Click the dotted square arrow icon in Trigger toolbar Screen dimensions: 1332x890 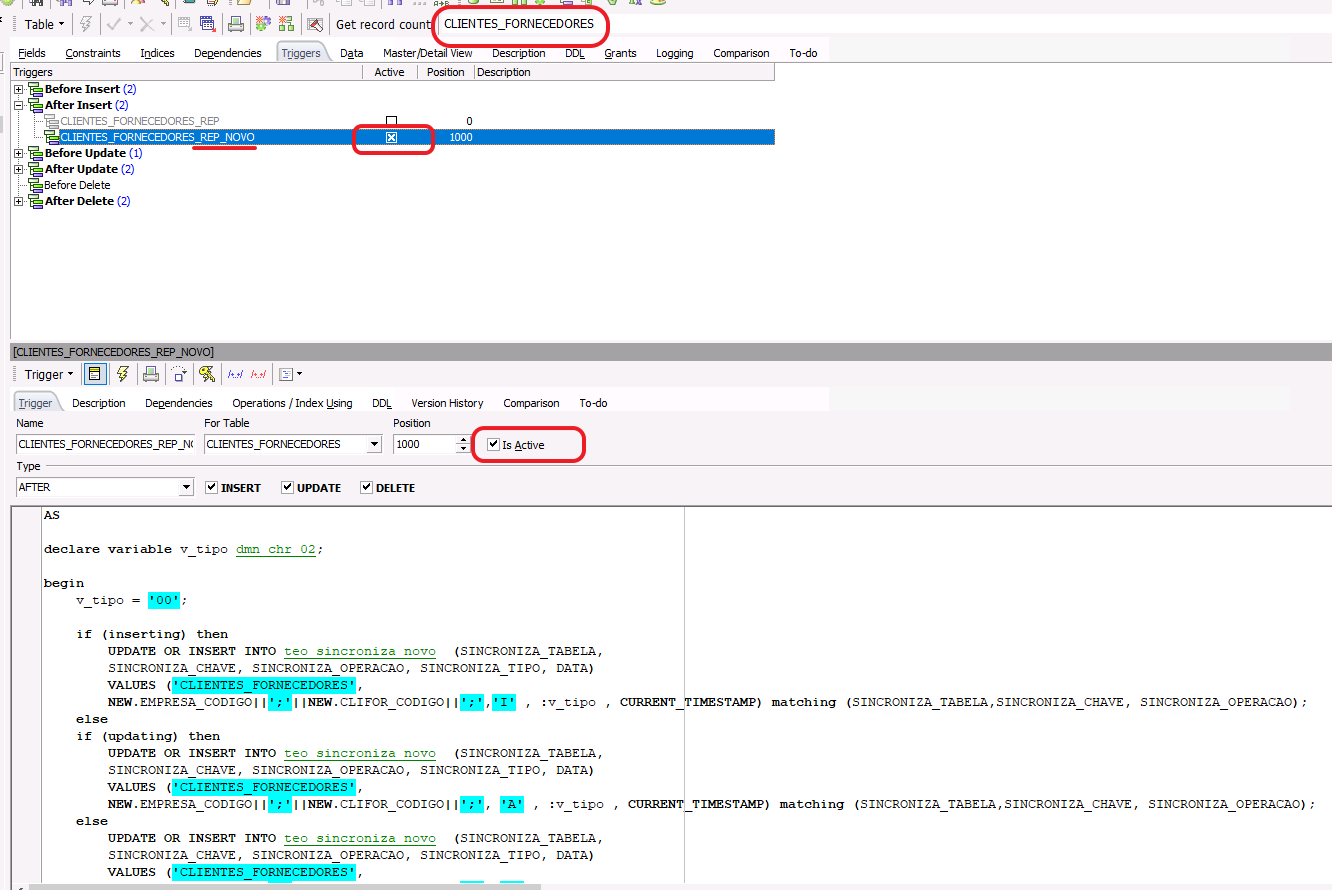(179, 374)
